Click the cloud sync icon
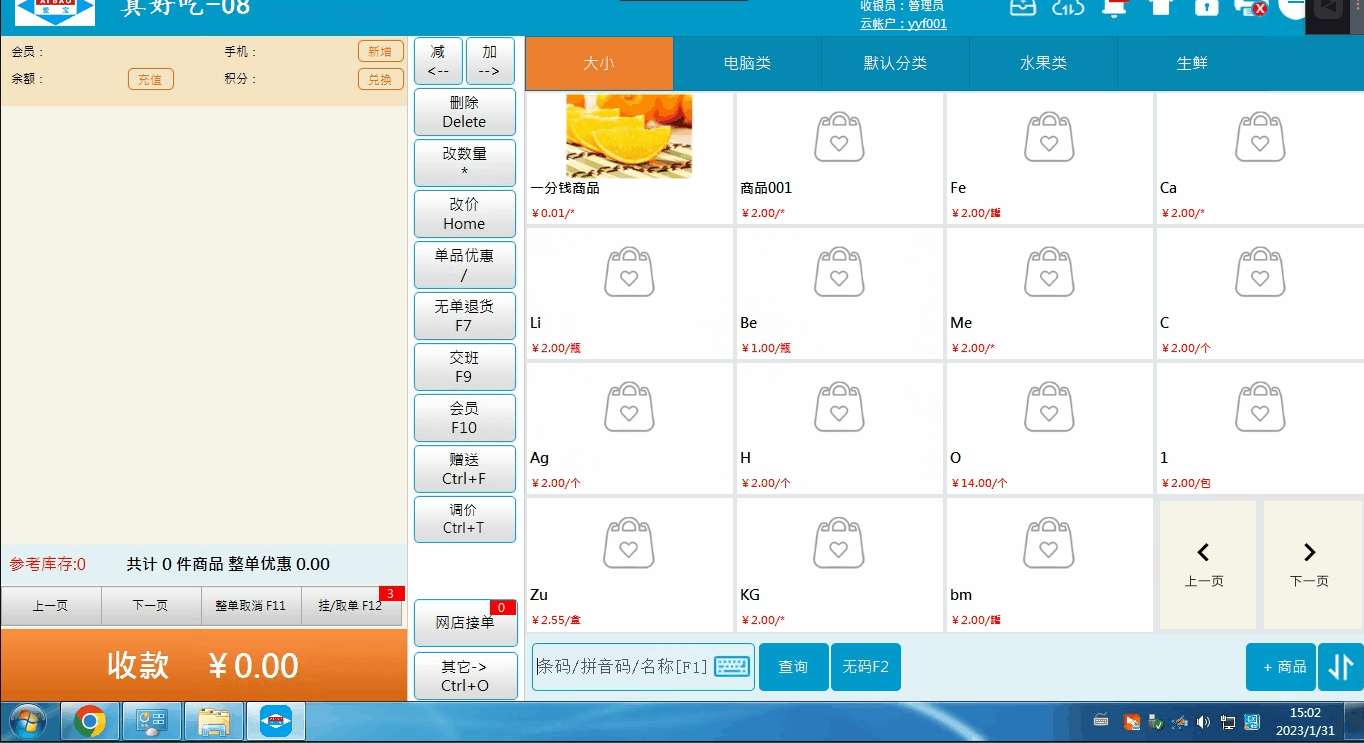This screenshot has height=743, width=1364. (x=1068, y=6)
